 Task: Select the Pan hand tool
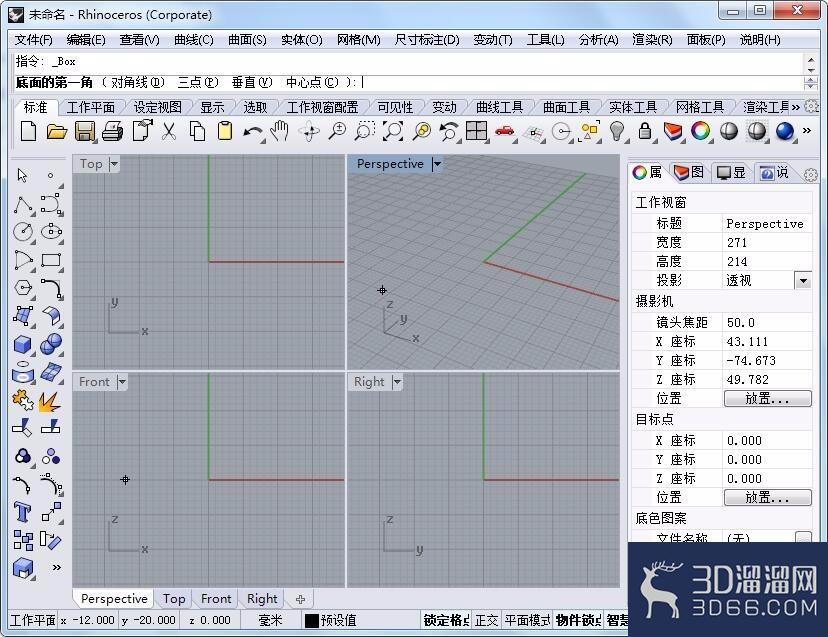(280, 131)
